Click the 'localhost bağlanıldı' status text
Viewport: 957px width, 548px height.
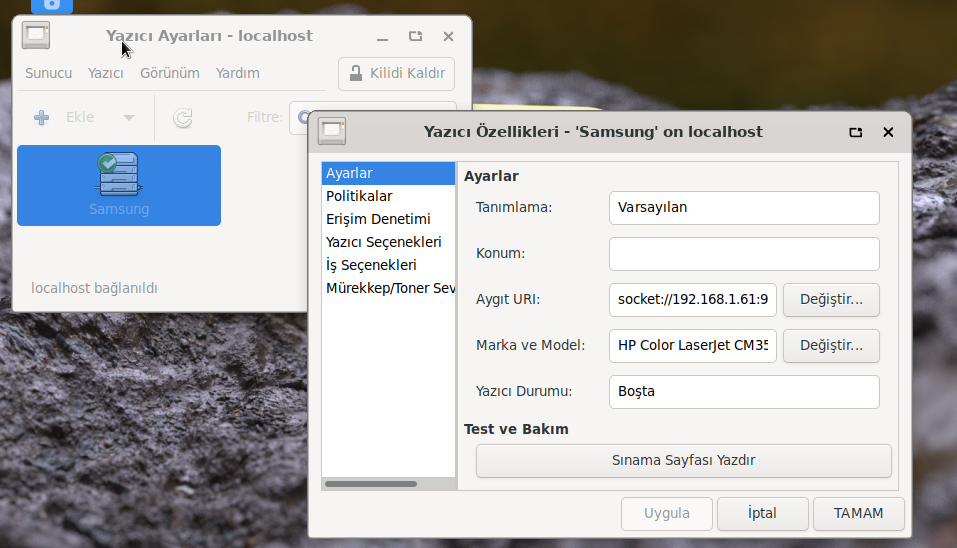tap(94, 288)
